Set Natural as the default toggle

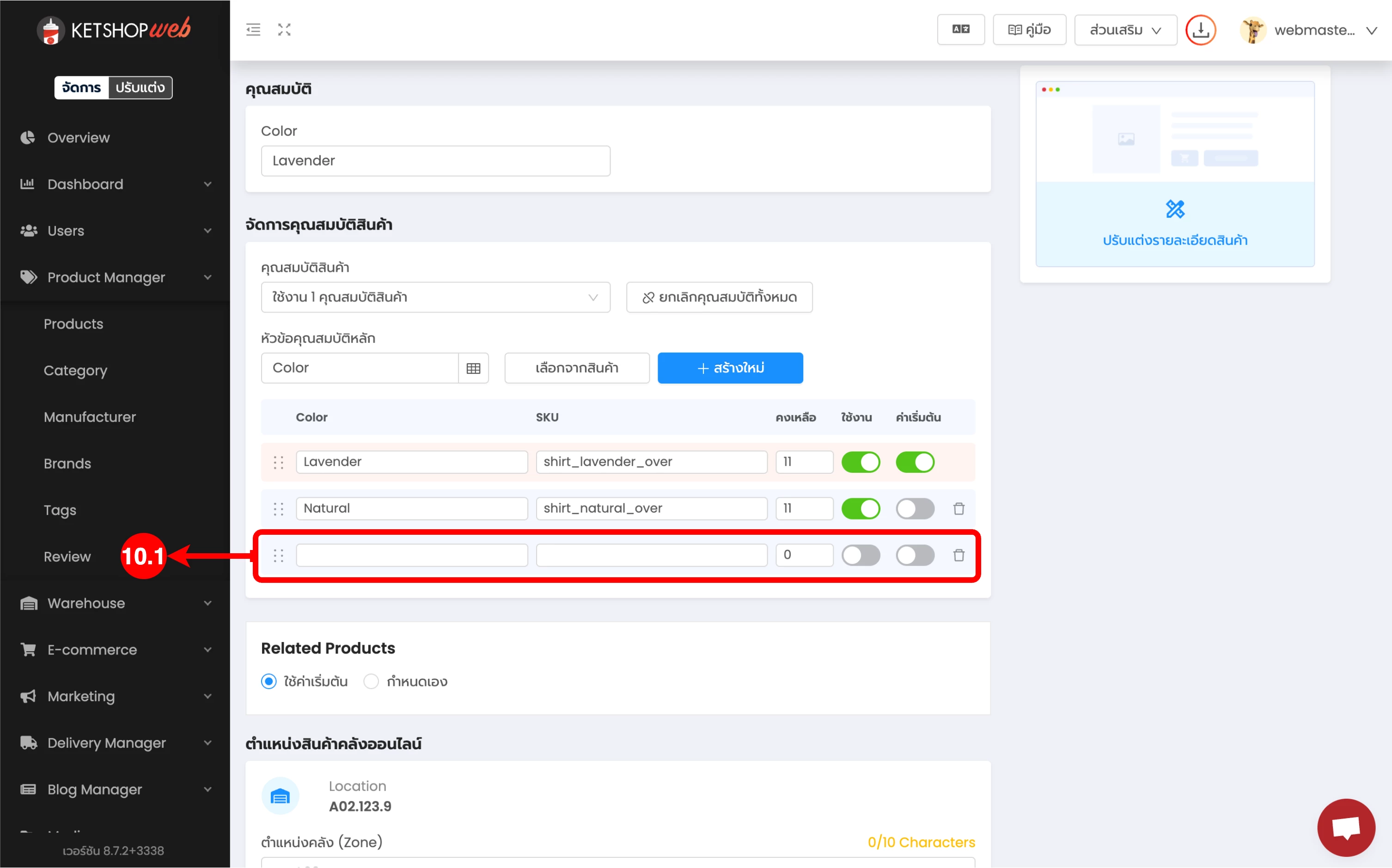click(x=915, y=508)
